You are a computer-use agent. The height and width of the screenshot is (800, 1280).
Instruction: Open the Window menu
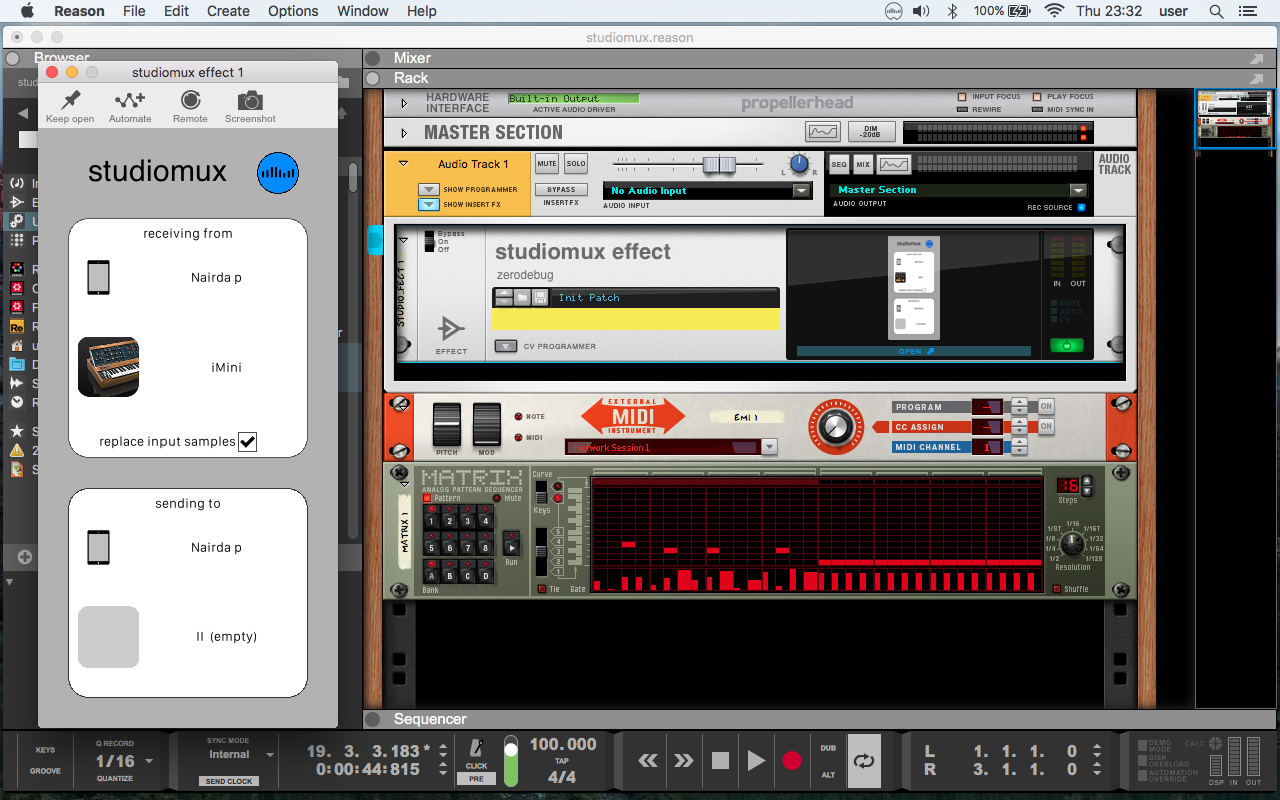pyautogui.click(x=362, y=11)
